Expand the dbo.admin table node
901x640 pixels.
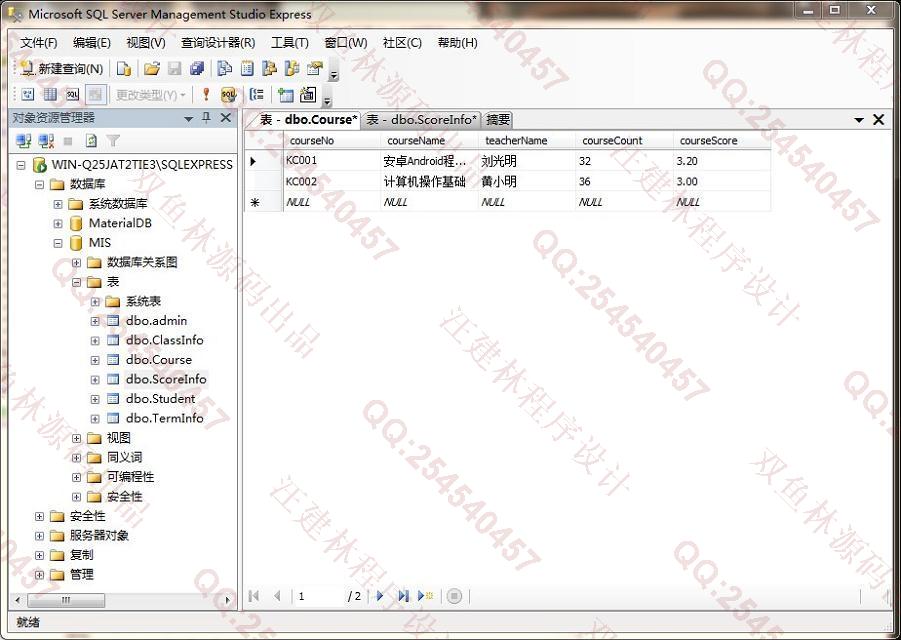point(95,321)
